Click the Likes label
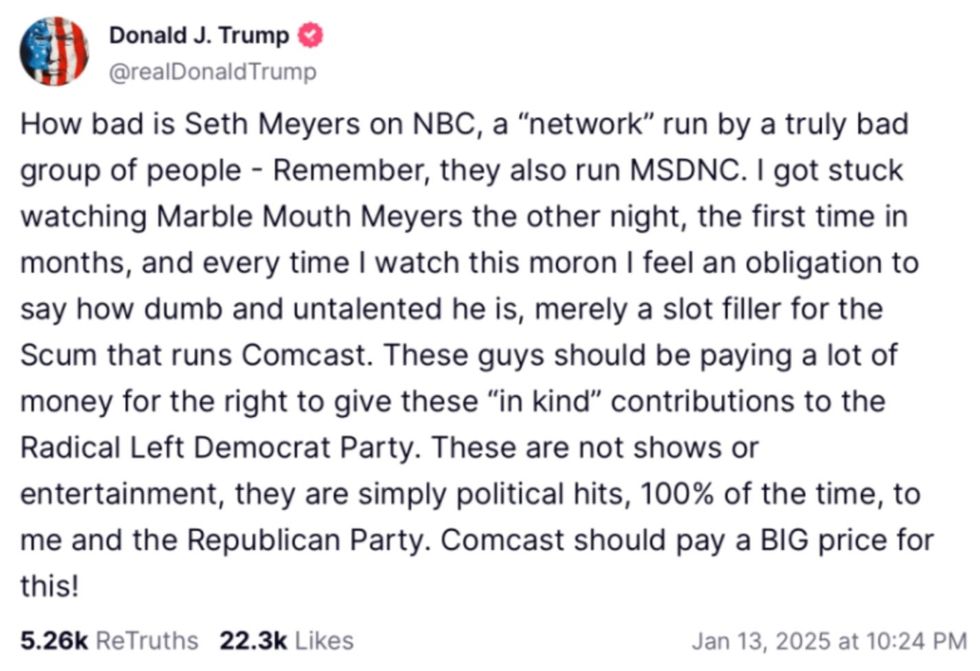Viewport: 980px width, 671px height. tap(324, 640)
